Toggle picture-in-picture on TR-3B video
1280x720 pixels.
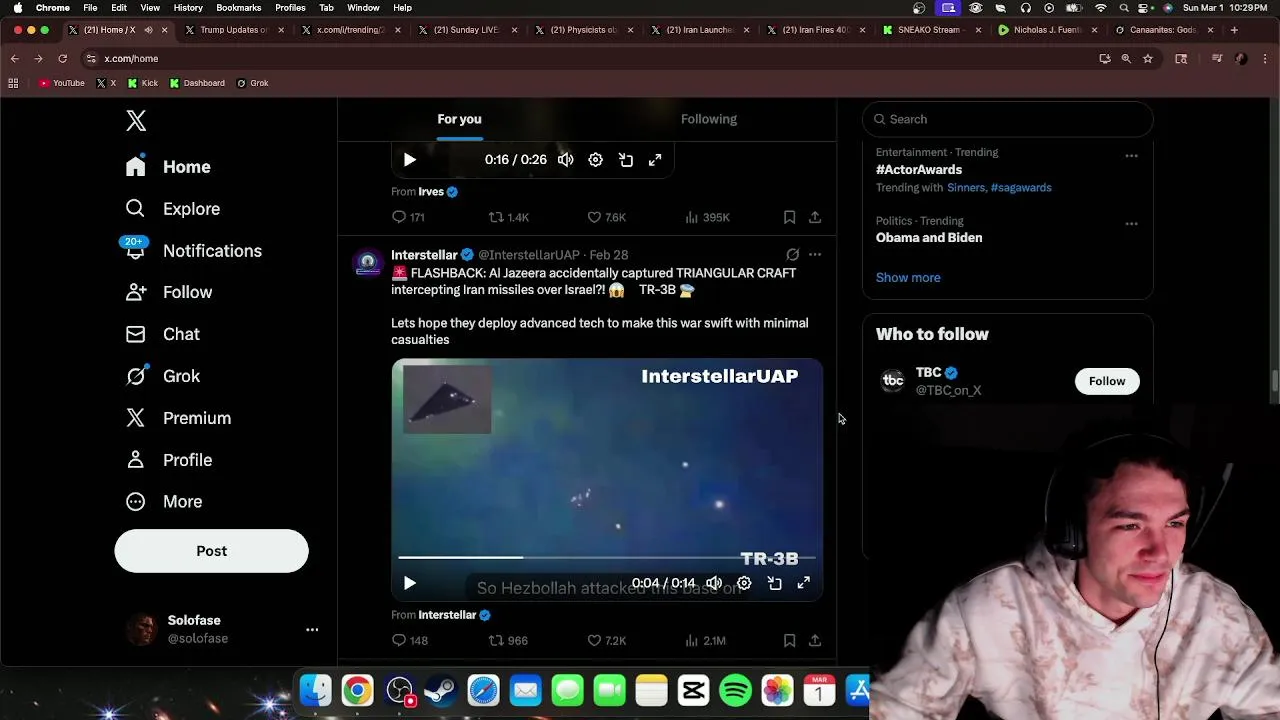coord(774,583)
